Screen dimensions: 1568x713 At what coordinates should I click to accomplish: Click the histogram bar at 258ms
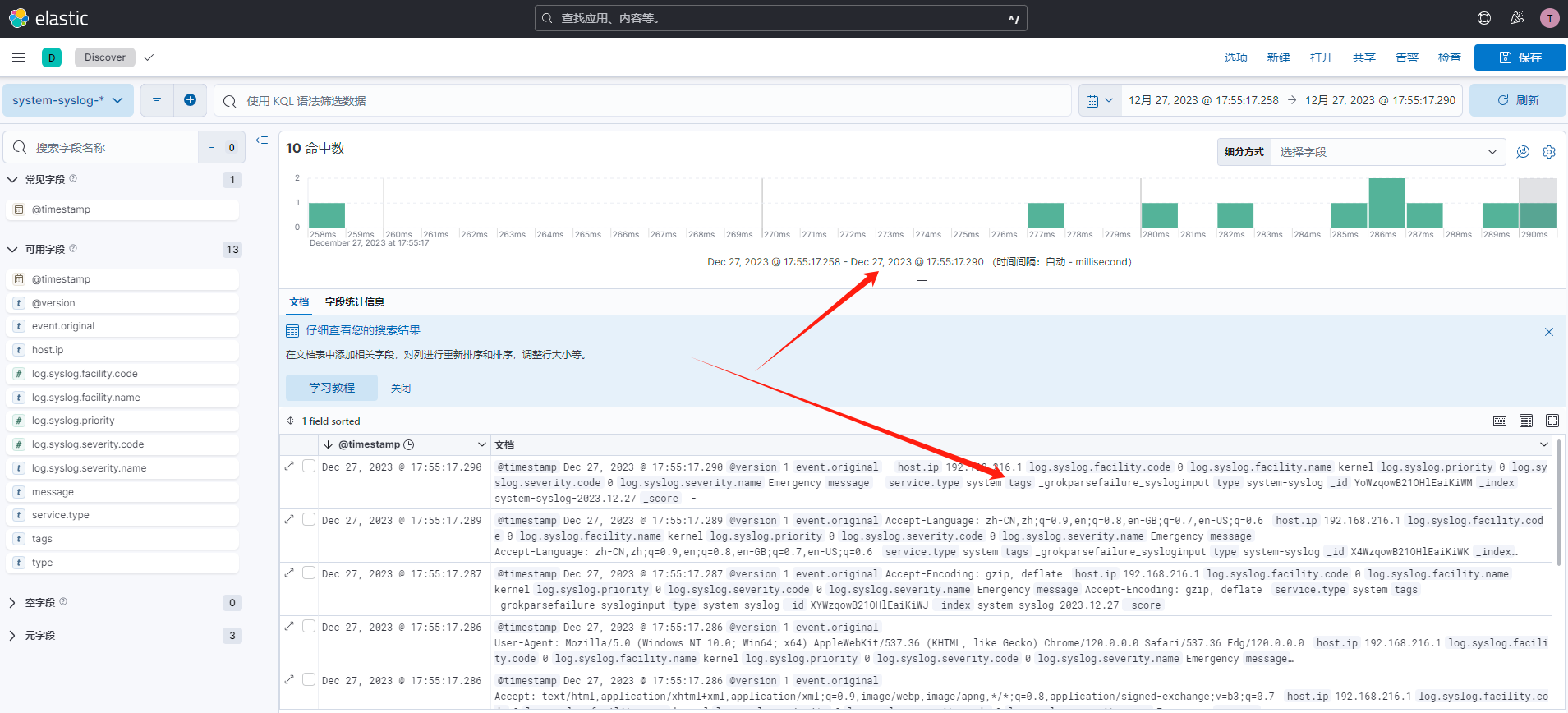click(327, 215)
